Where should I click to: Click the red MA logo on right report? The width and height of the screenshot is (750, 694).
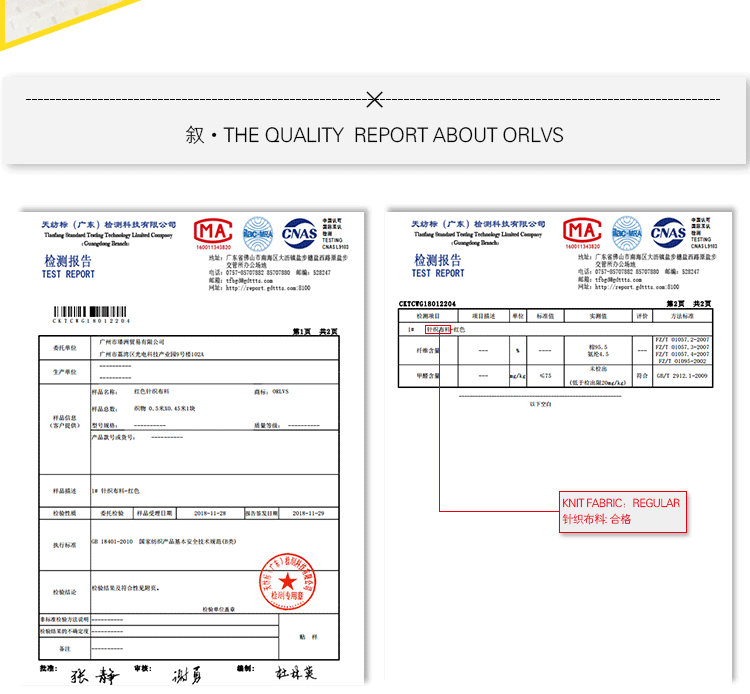(x=582, y=231)
